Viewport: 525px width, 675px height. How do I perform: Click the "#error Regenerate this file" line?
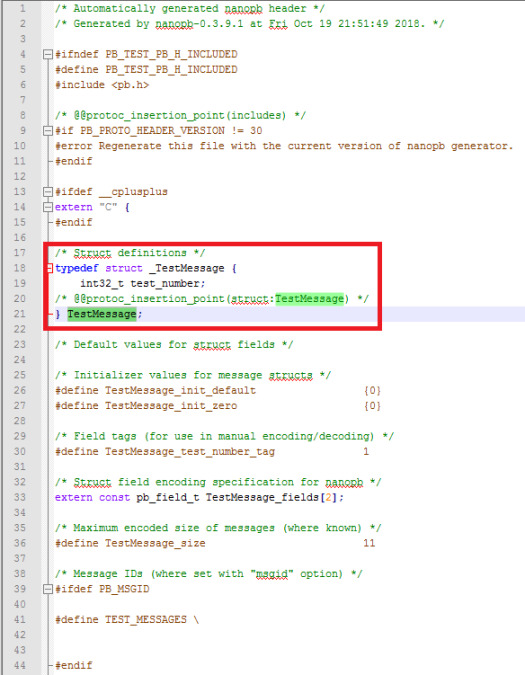[x=284, y=146]
